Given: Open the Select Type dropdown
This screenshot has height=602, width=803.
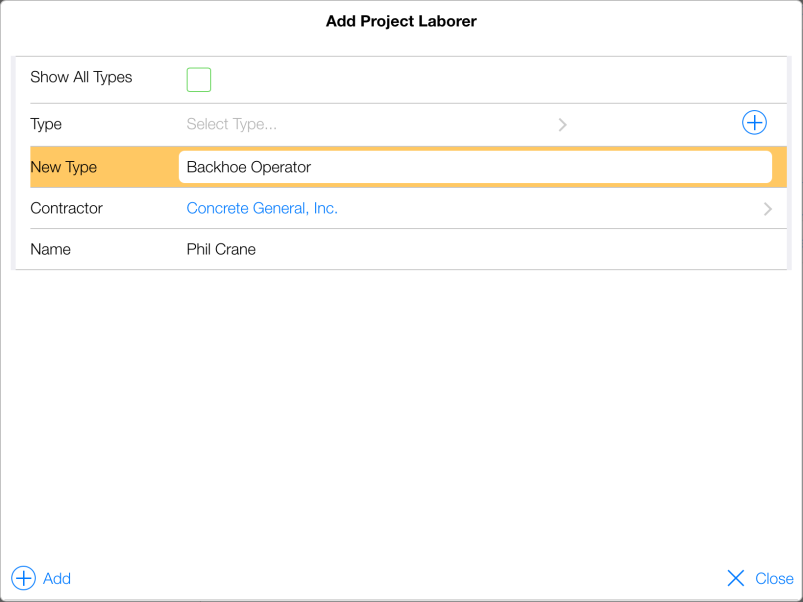Looking at the screenshot, I should [232, 125].
